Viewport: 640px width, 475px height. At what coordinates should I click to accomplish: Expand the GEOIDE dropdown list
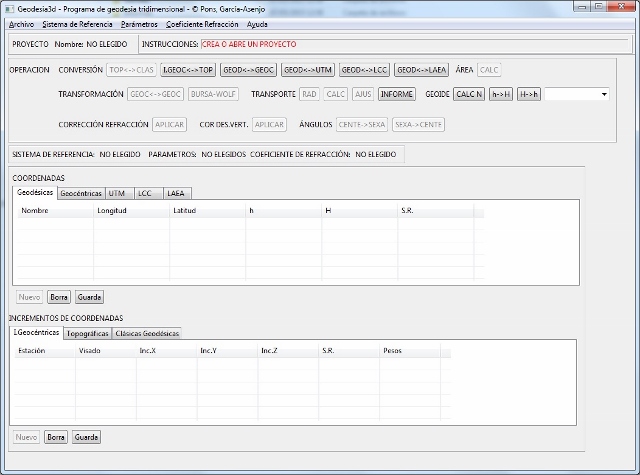604,94
